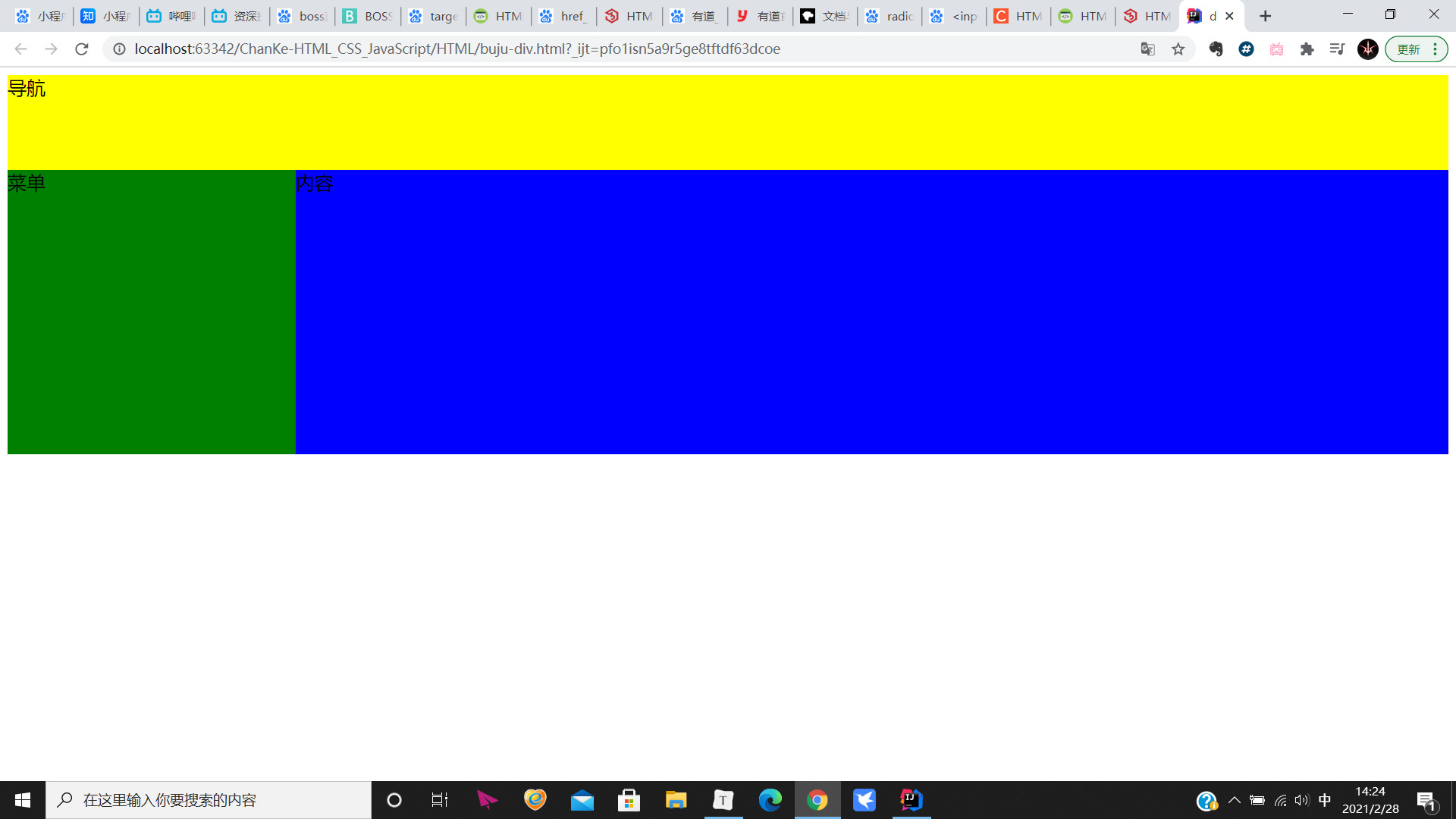Screen dimensions: 1456x819
Task: Open the volume control in tray
Action: 1302,800
